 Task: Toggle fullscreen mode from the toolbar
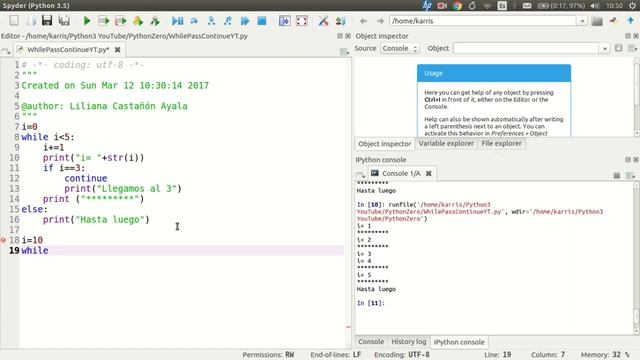[302, 21]
